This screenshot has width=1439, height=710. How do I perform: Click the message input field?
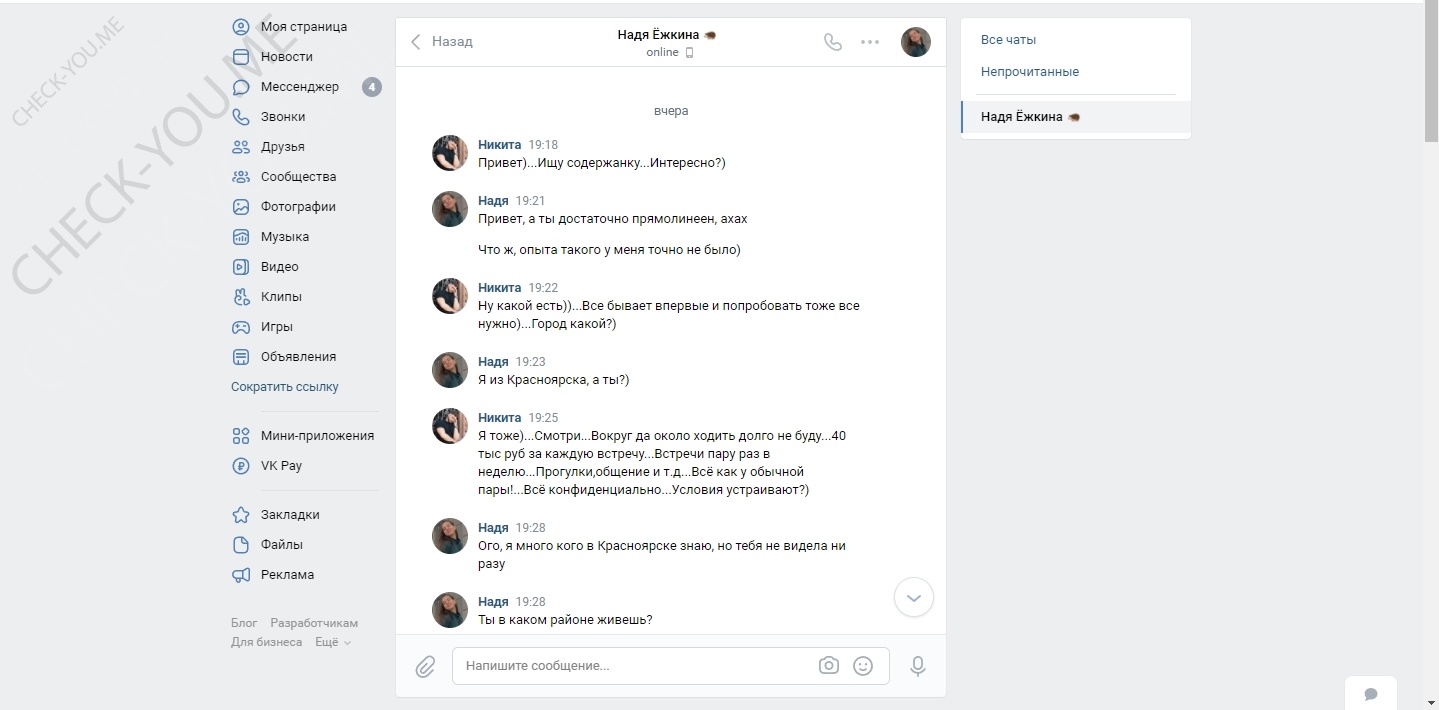tap(635, 666)
